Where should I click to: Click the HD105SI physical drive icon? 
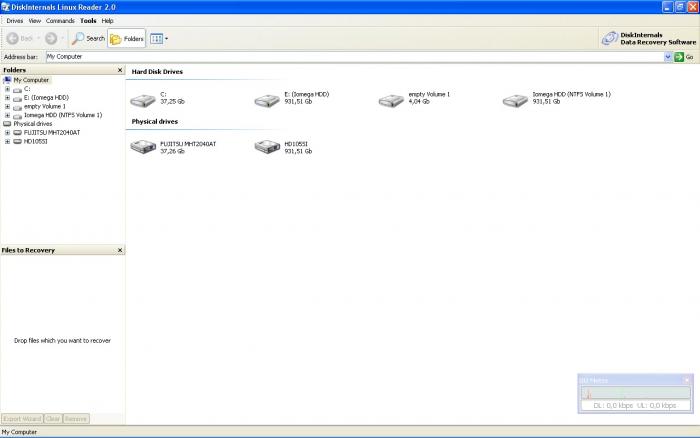point(267,146)
